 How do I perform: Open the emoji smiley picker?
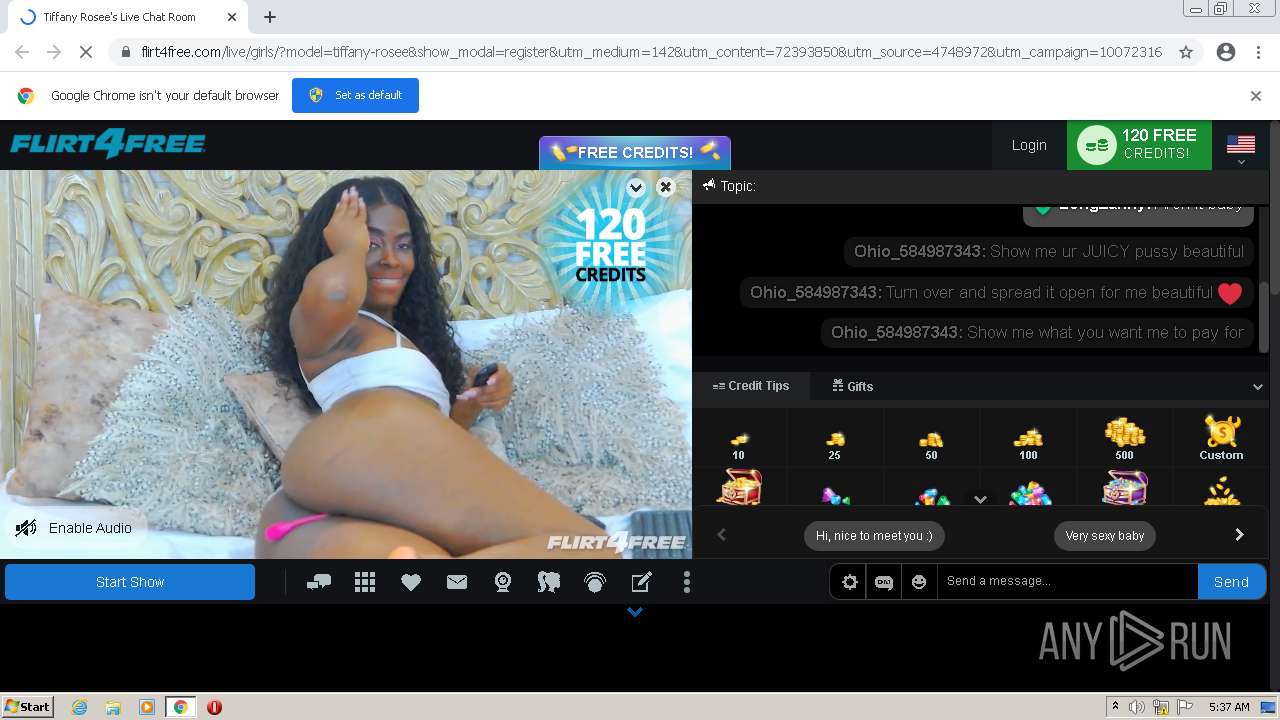click(x=919, y=582)
